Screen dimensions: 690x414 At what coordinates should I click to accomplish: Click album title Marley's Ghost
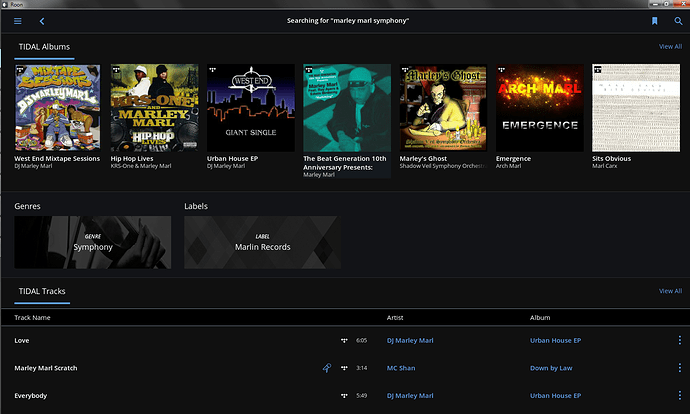click(423, 158)
